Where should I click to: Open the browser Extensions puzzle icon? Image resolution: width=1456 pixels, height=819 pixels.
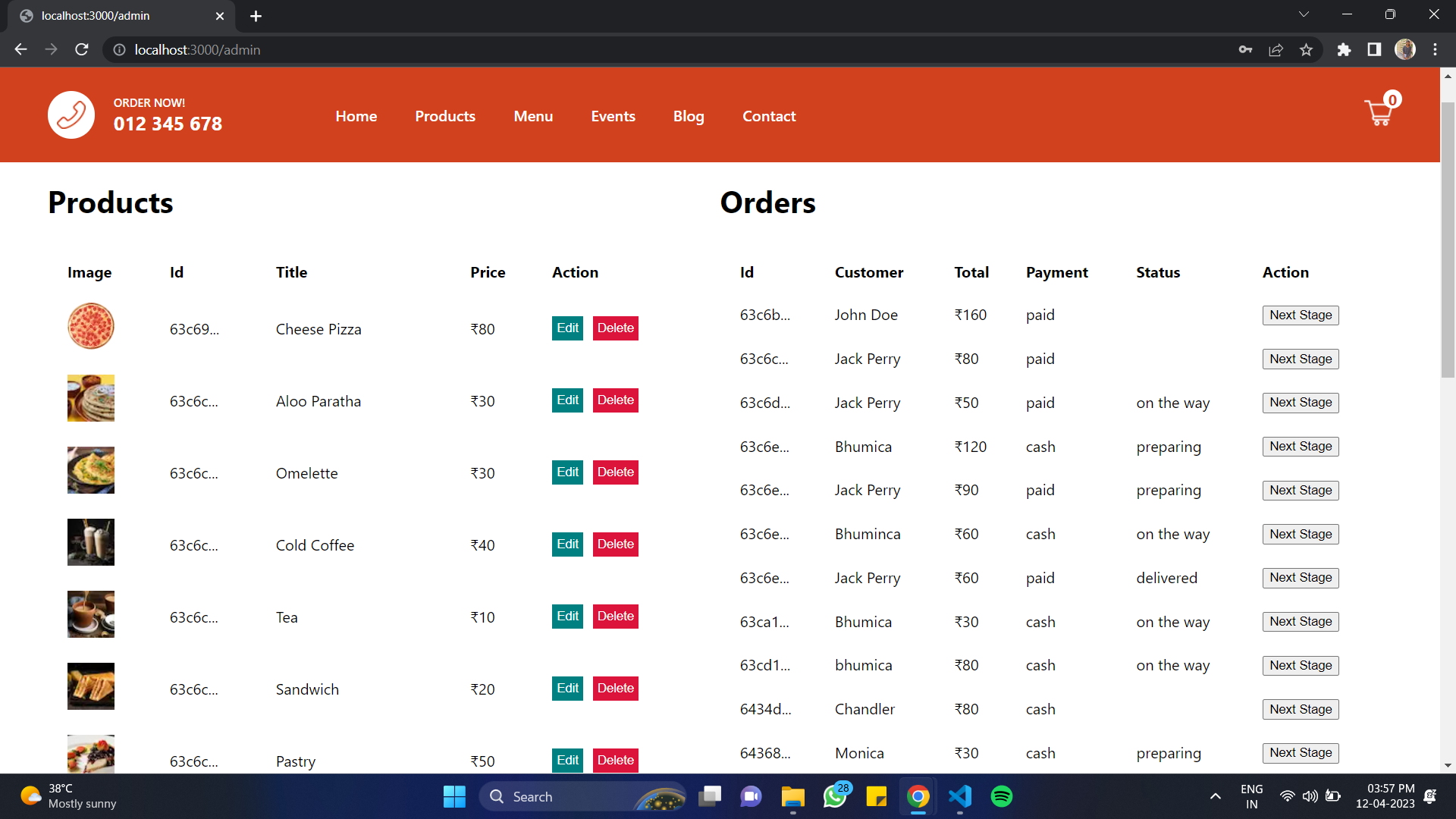point(1344,49)
